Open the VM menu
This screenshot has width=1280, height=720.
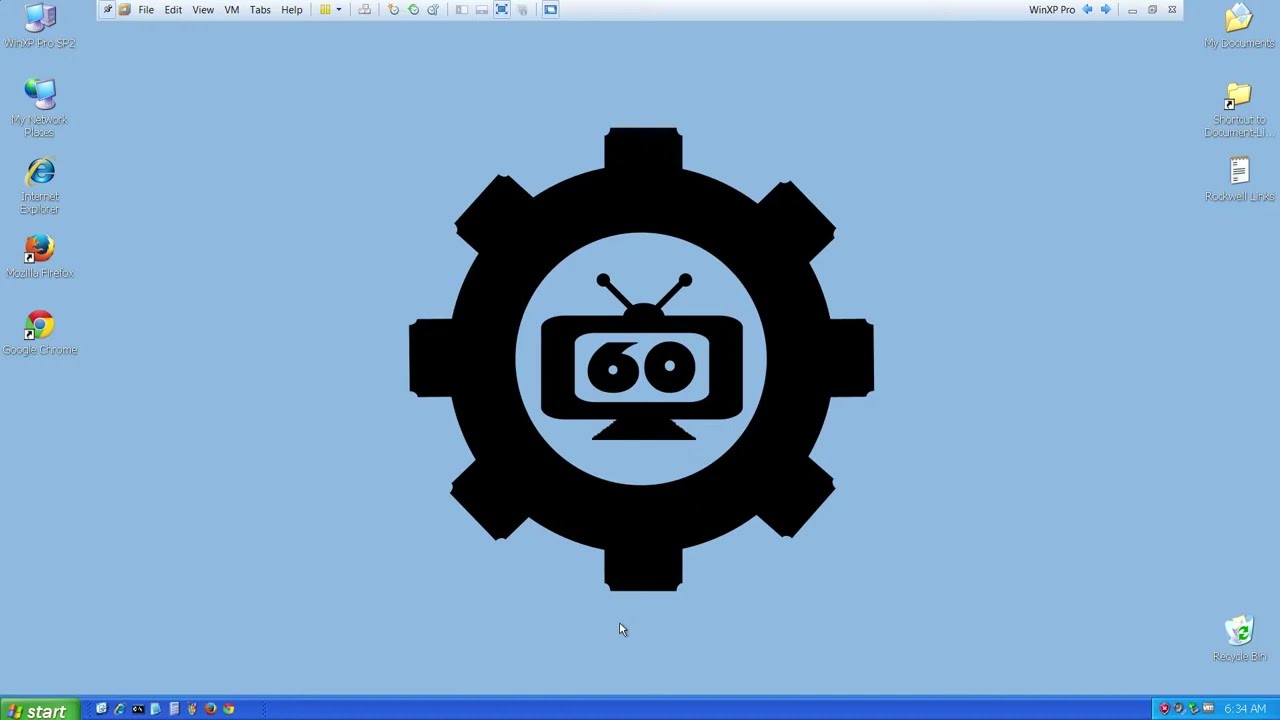click(x=232, y=10)
